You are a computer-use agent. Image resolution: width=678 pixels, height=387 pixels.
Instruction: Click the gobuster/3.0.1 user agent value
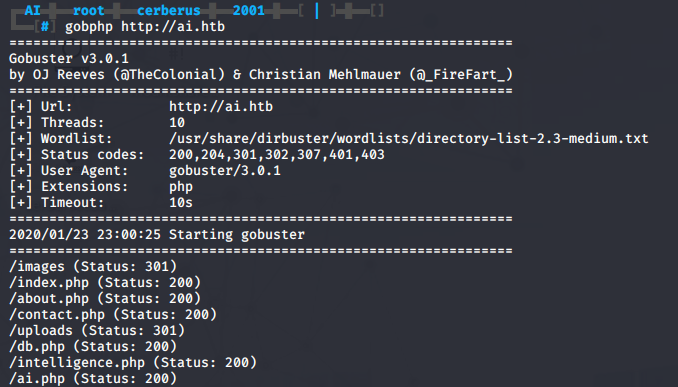(225, 171)
